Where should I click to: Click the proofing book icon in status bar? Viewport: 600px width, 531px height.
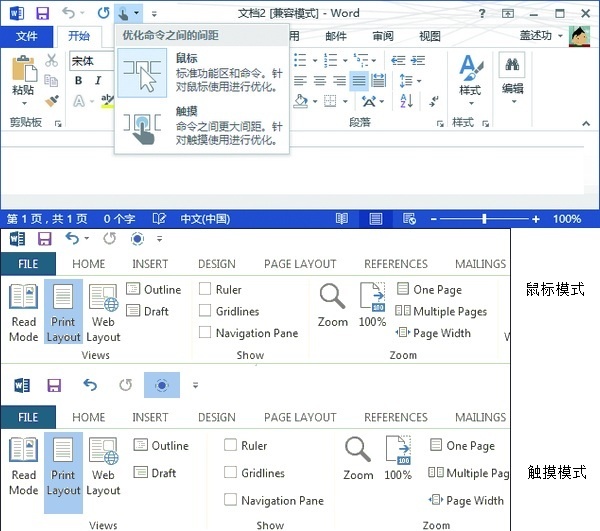tap(159, 219)
